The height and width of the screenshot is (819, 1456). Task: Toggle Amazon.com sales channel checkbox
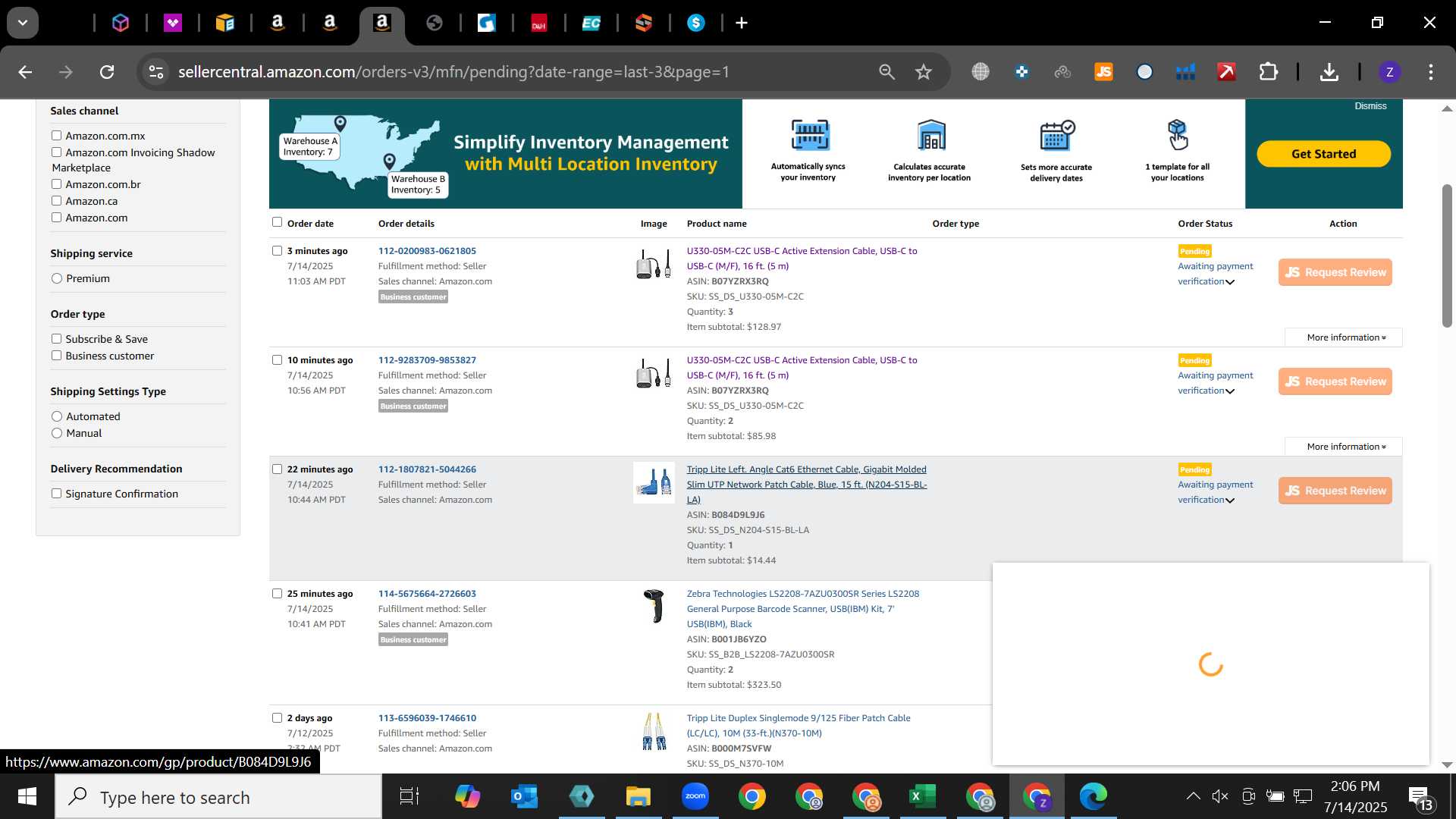pos(56,218)
